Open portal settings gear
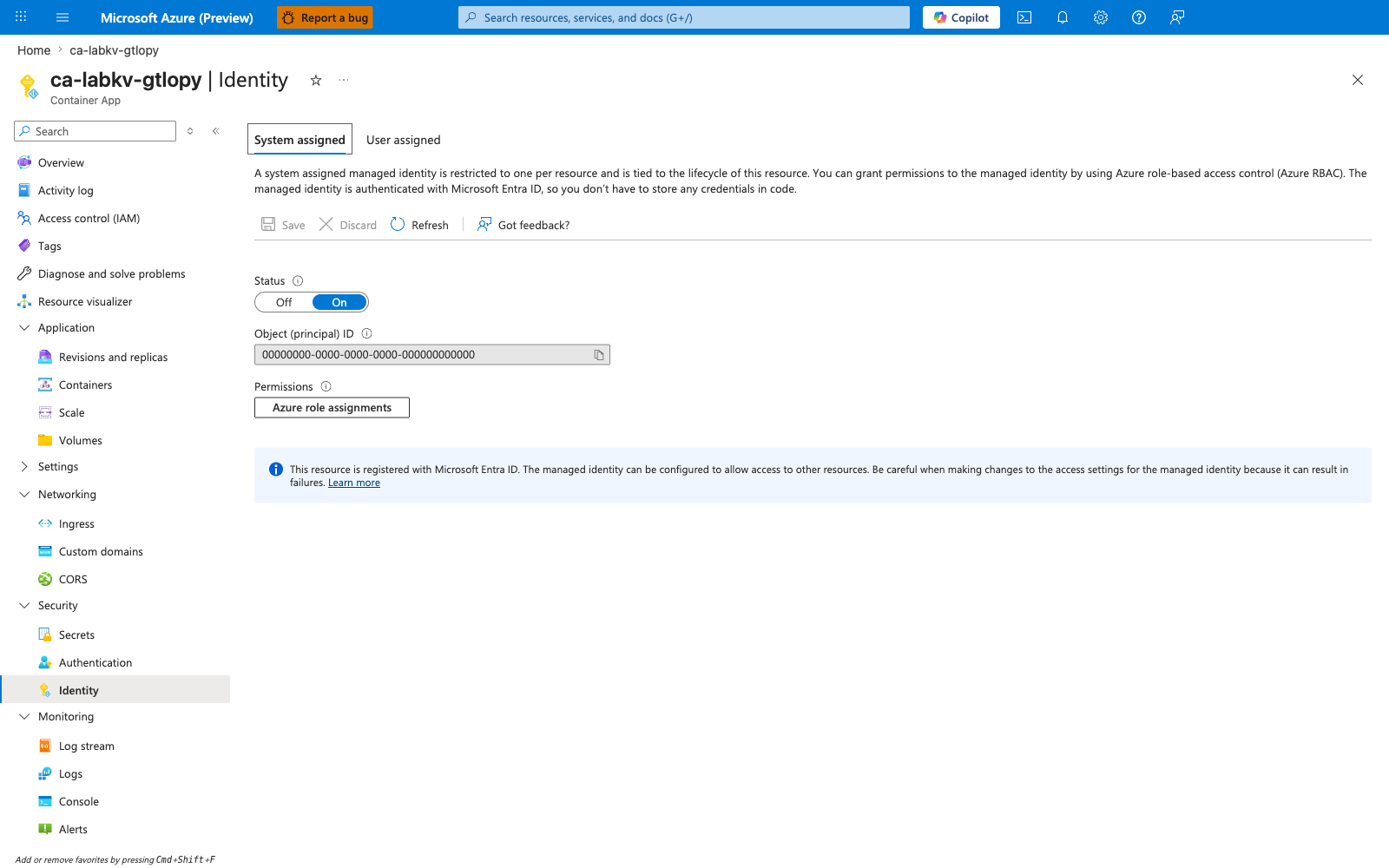The height and width of the screenshot is (868, 1389). coord(1101,17)
